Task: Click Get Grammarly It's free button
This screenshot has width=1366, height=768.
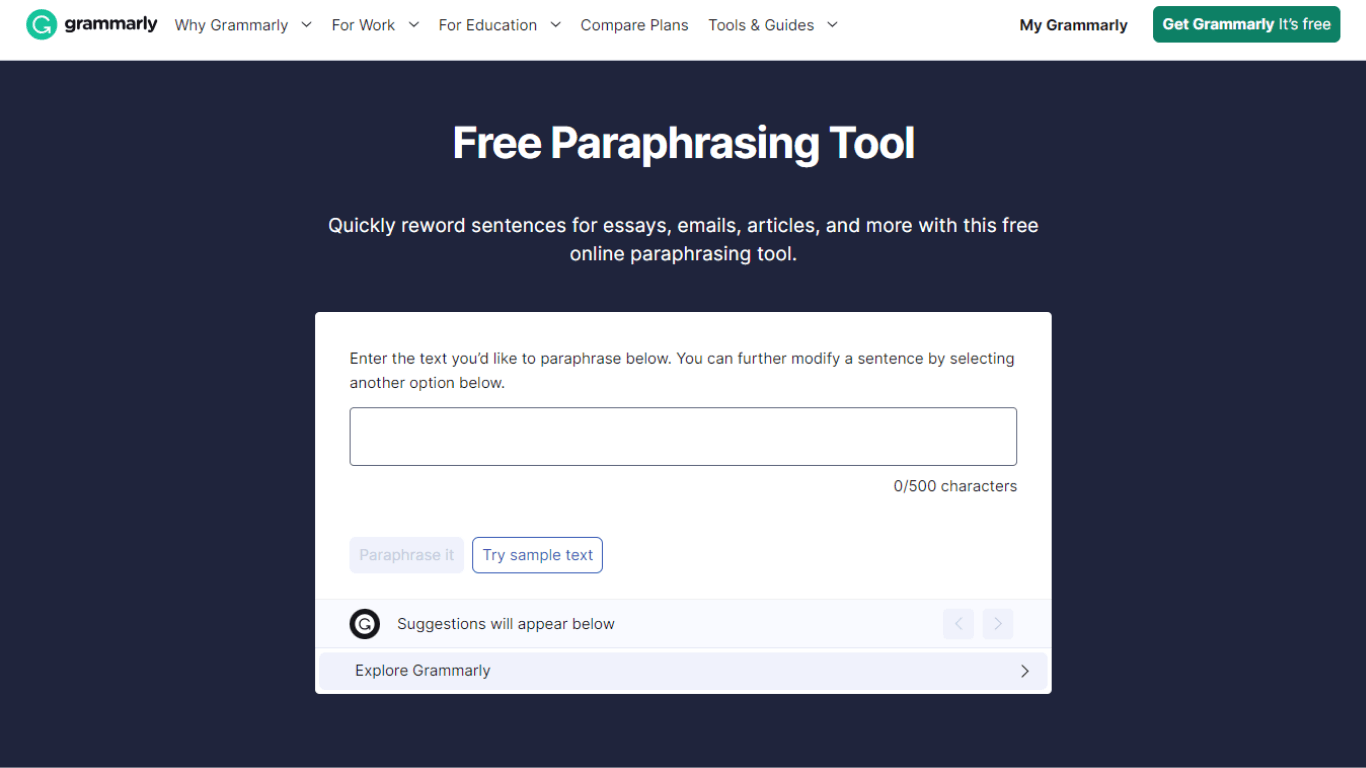Action: click(1246, 24)
